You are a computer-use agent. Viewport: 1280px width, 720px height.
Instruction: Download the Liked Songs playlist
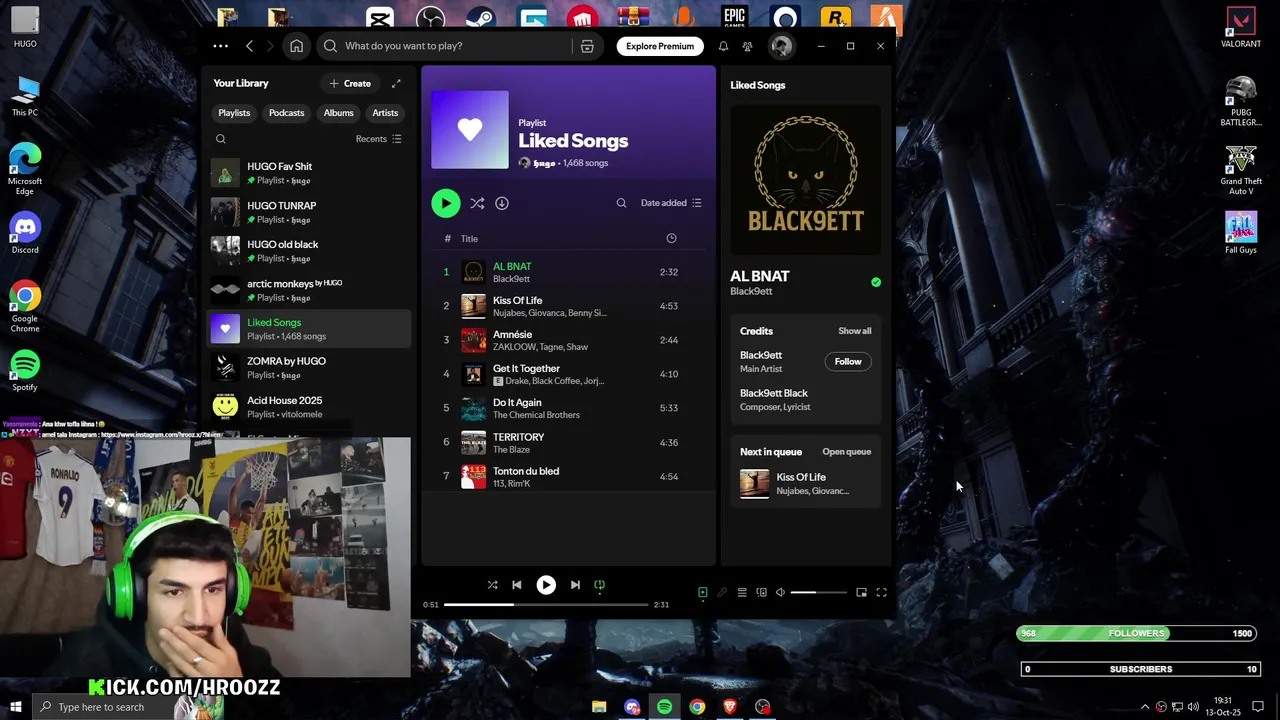click(x=502, y=203)
